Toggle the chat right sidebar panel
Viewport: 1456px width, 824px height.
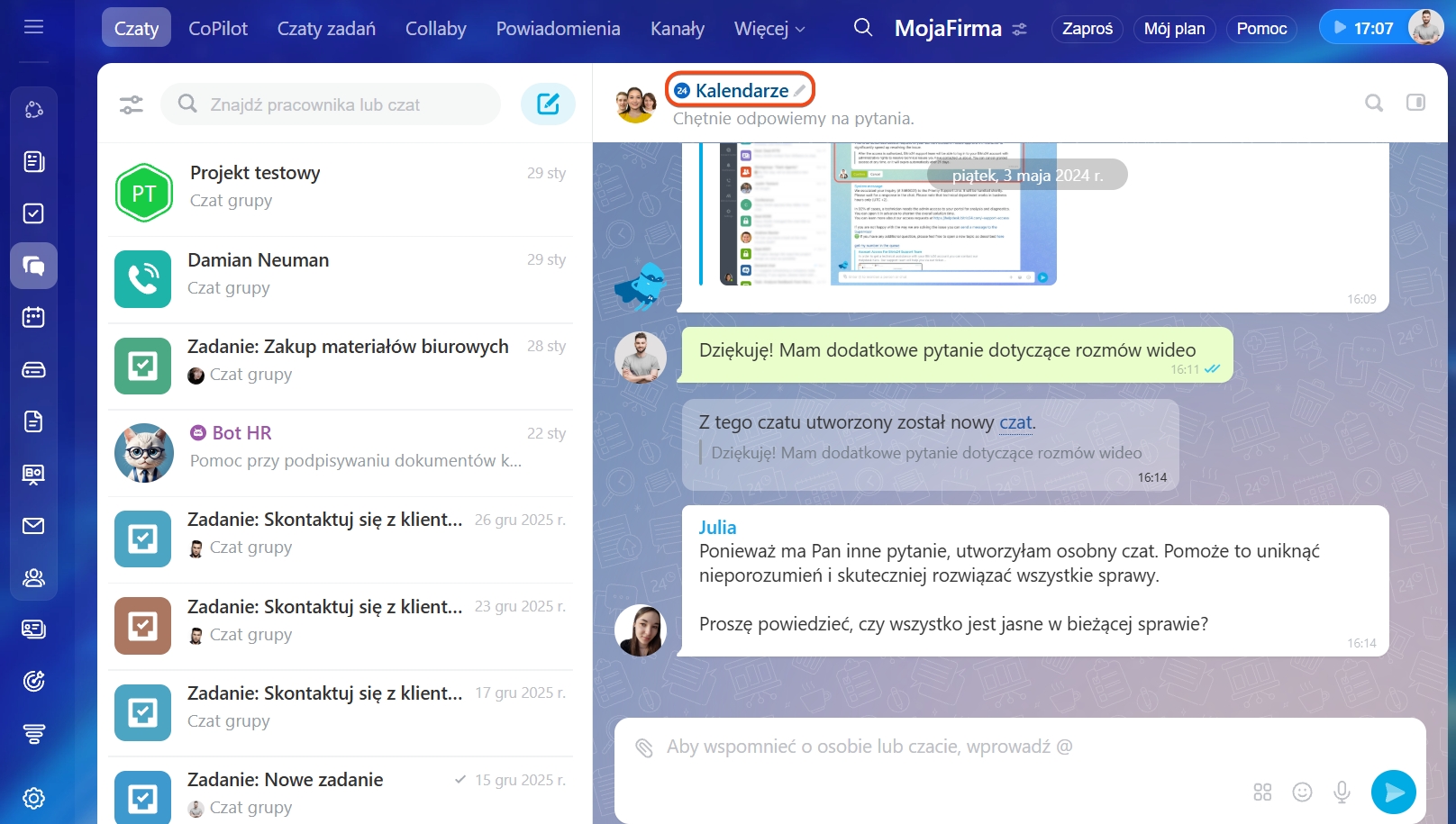pyautogui.click(x=1415, y=103)
